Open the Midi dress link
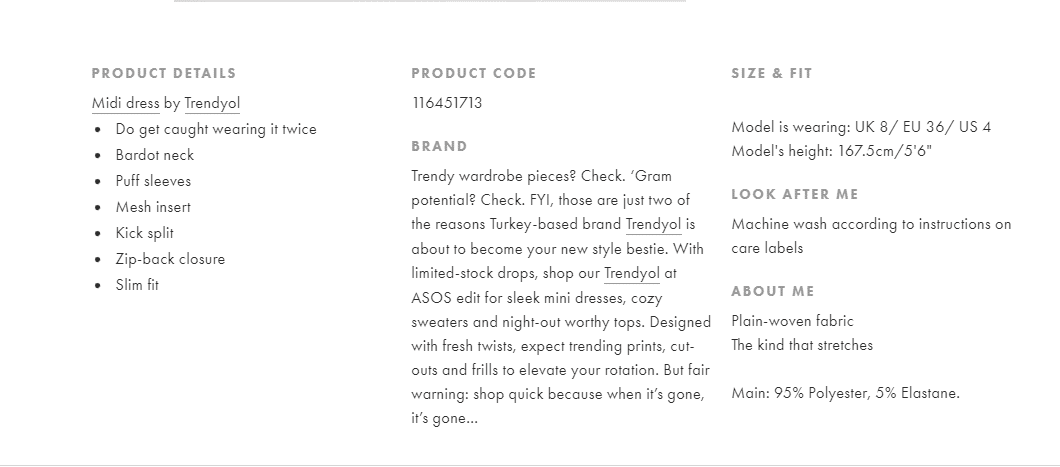 pyautogui.click(x=125, y=103)
